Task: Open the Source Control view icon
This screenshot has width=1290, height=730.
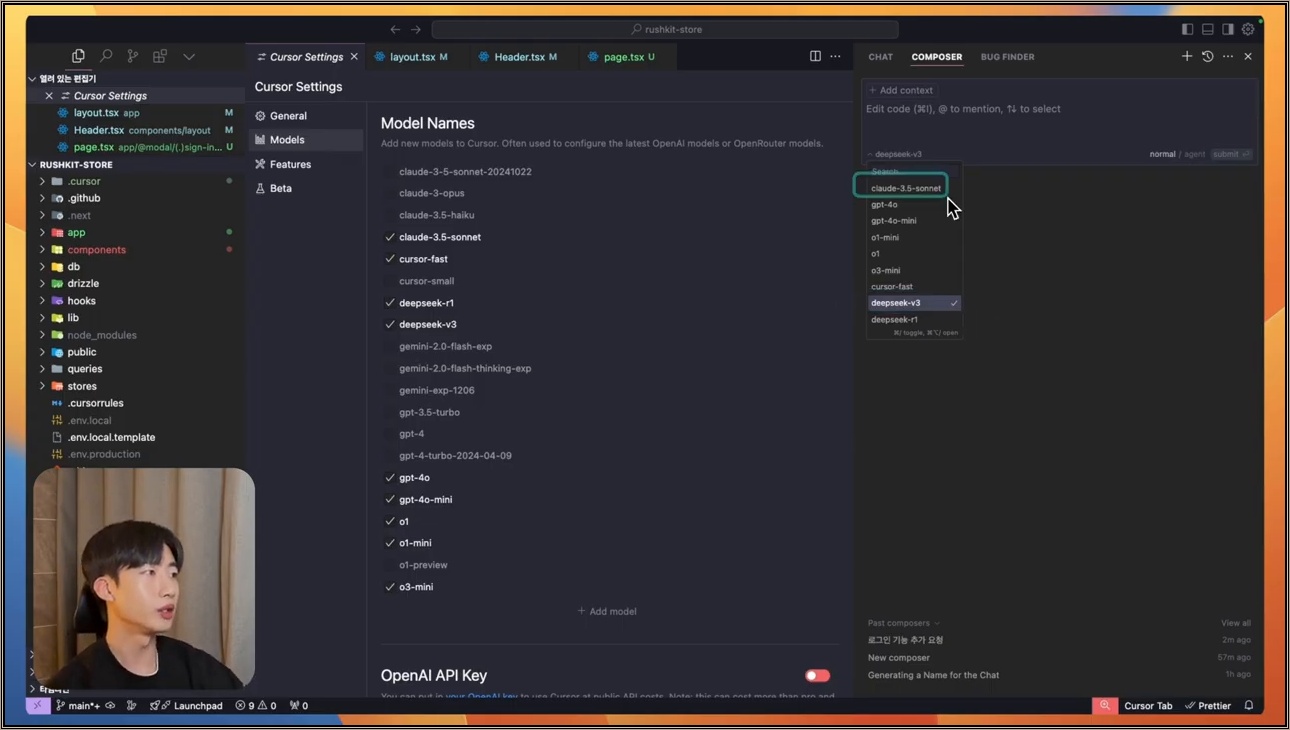Action: 132,56
